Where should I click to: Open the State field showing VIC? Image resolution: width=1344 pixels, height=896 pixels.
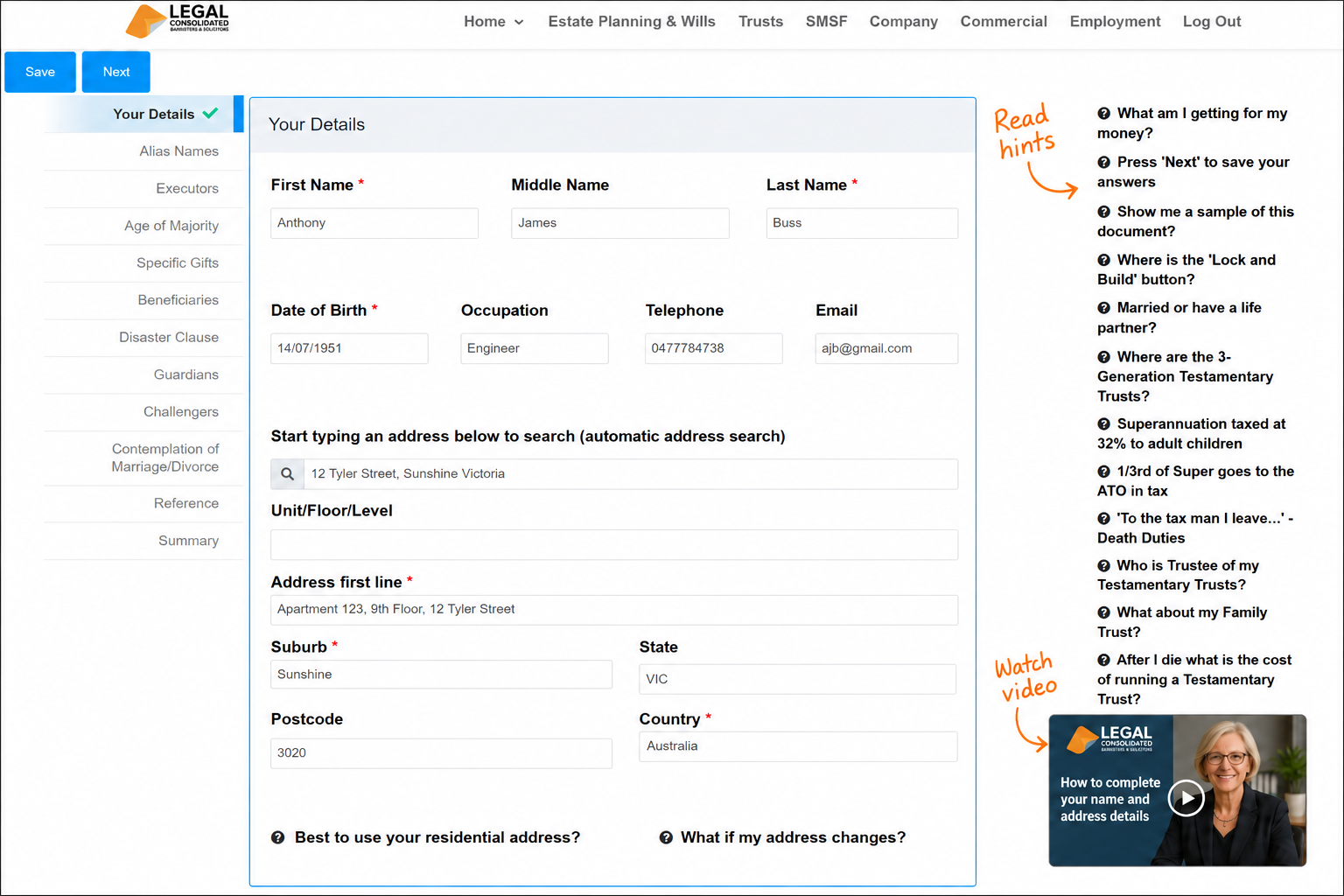[x=798, y=679]
